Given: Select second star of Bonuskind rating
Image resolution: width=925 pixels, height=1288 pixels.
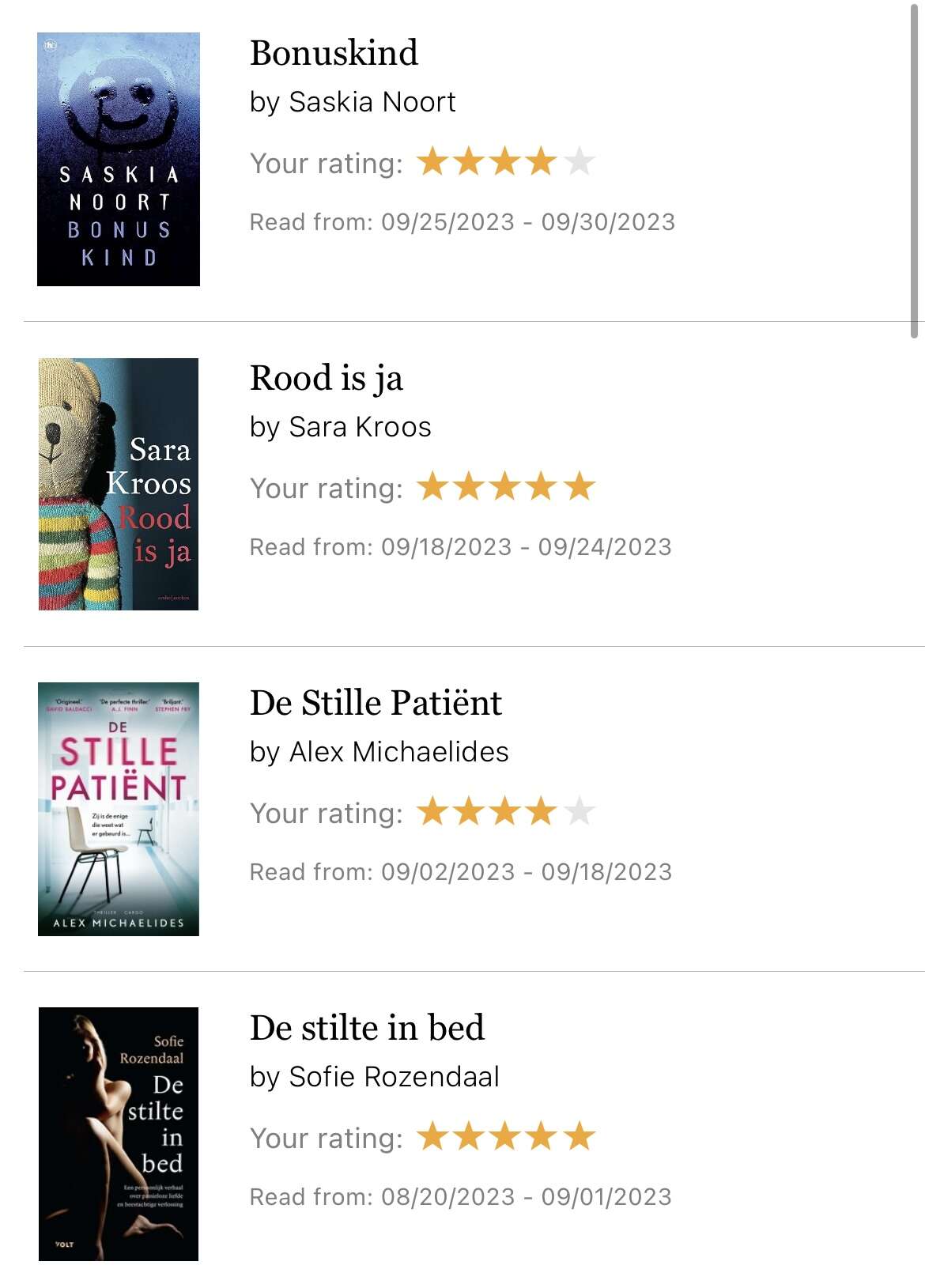Looking at the screenshot, I should (x=469, y=161).
